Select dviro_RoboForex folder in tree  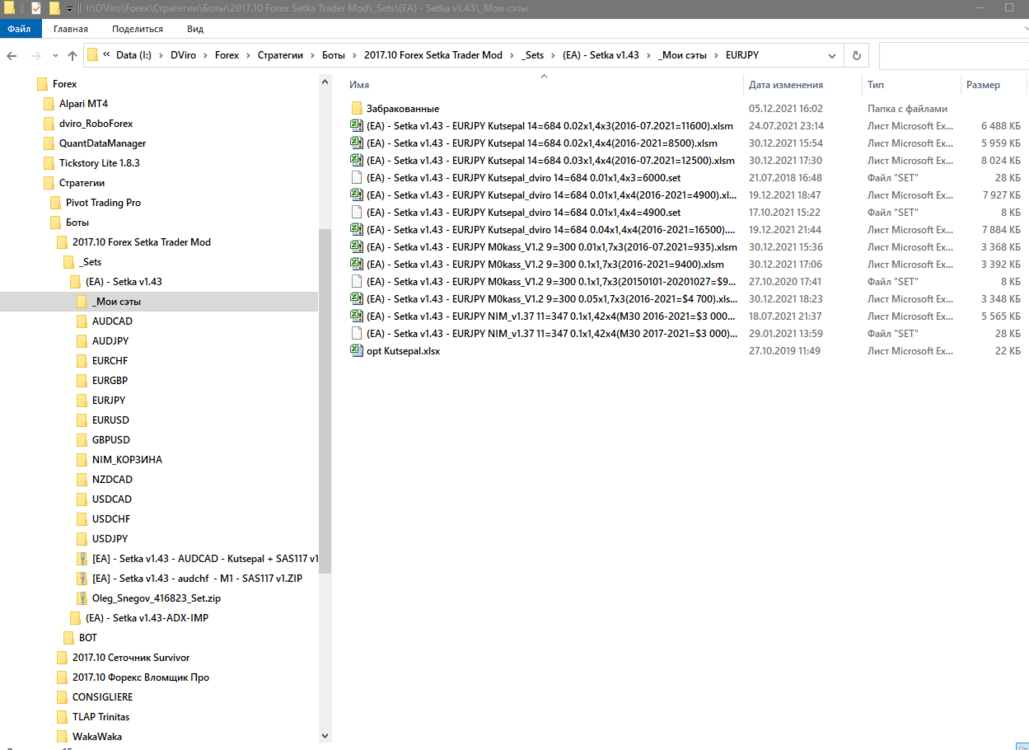[x=96, y=123]
